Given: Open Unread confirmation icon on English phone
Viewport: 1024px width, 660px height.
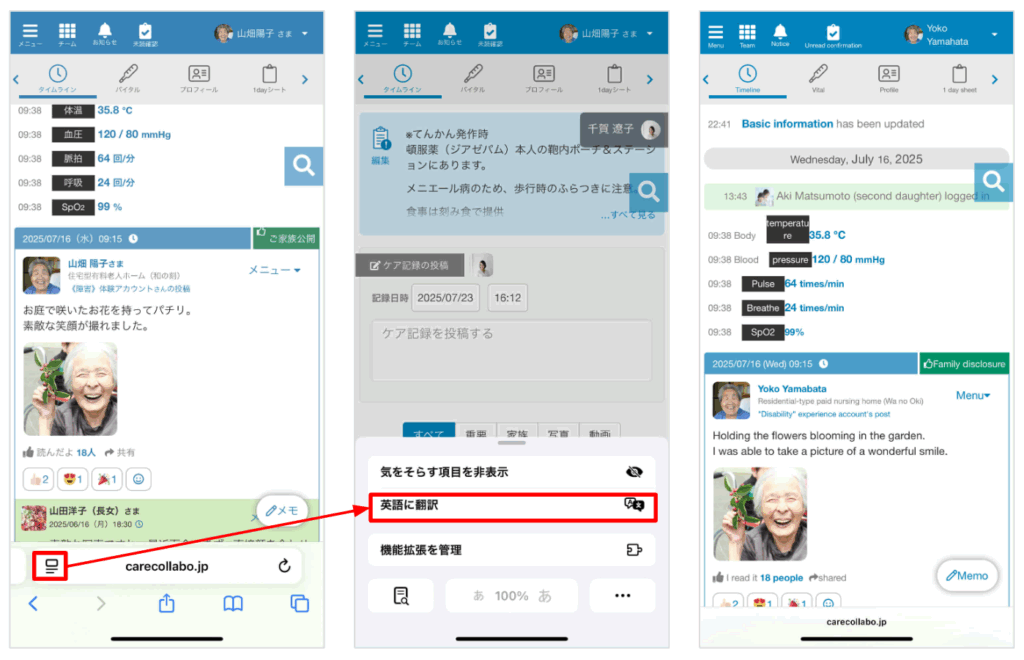Looking at the screenshot, I should pos(833,35).
